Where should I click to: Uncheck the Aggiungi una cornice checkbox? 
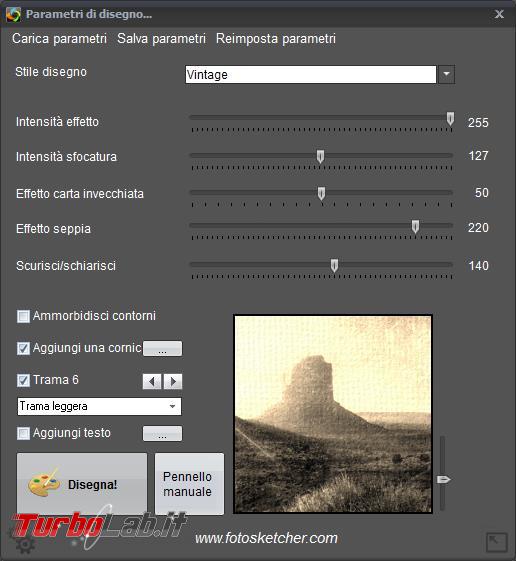(x=23, y=348)
